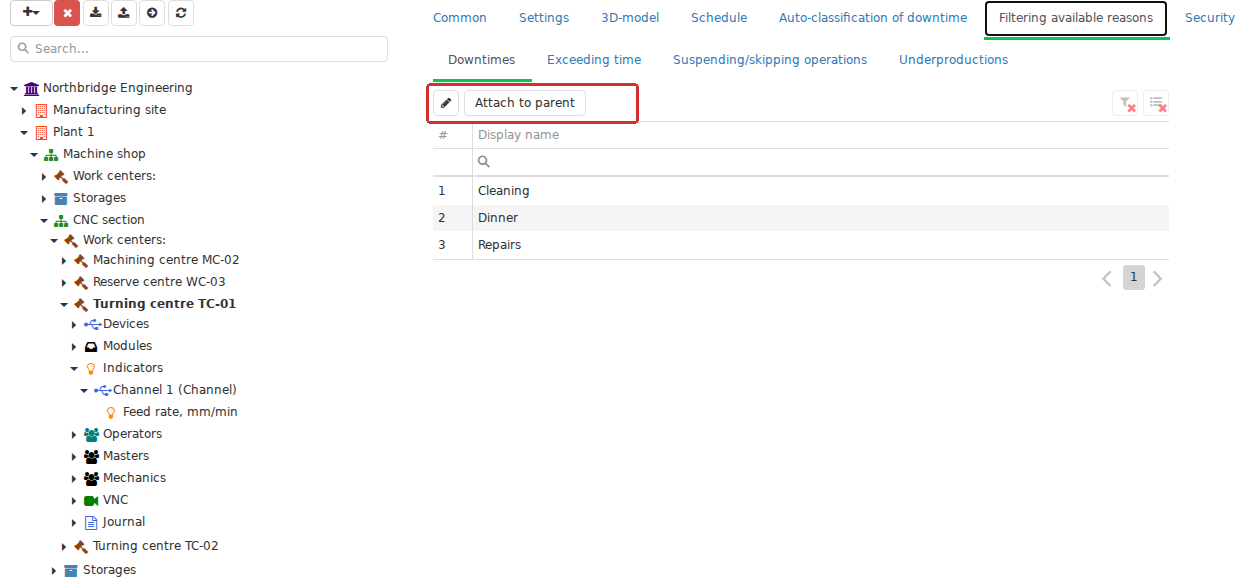This screenshot has height=581, width=1246.
Task: Expand the Devices node
Action: (x=74, y=324)
